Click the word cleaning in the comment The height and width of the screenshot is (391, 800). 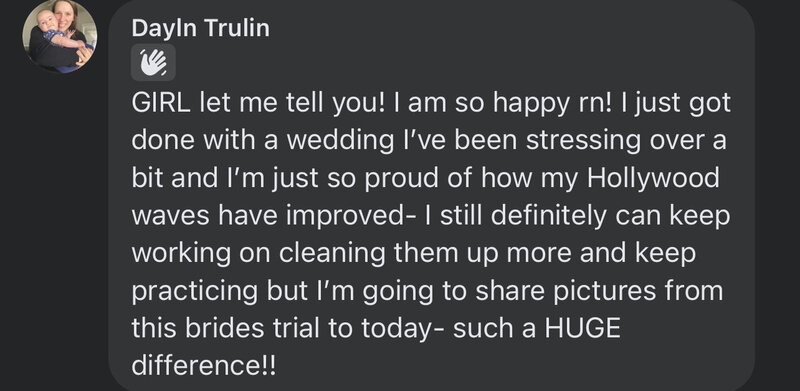coord(331,254)
